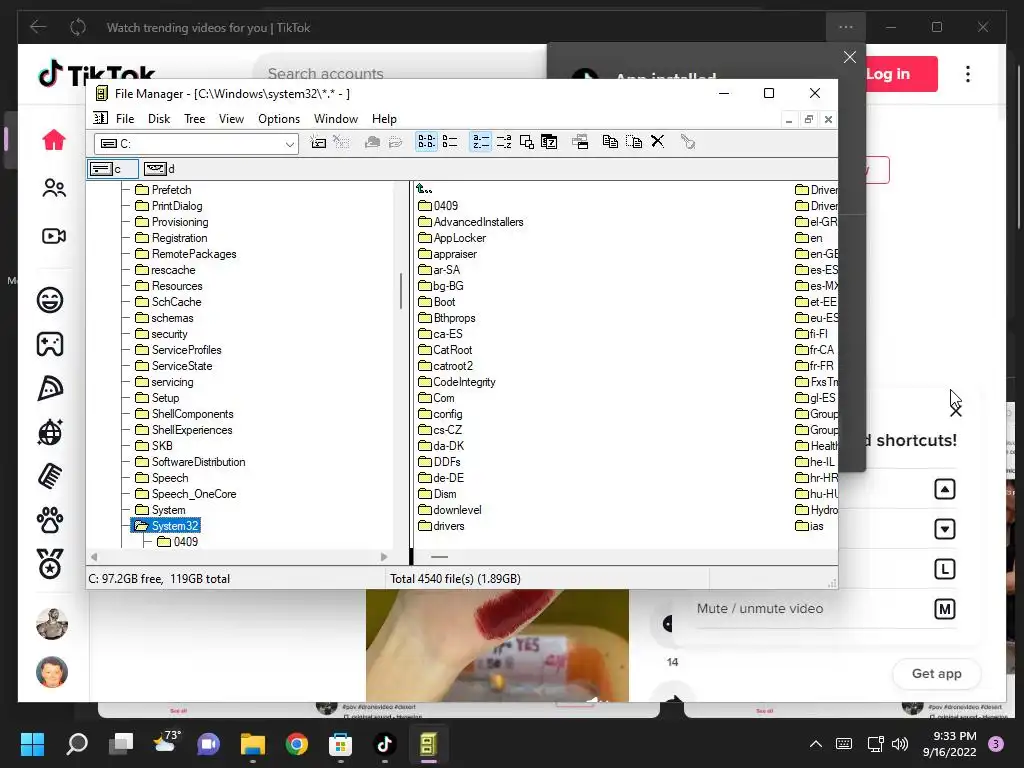Image resolution: width=1024 pixels, height=768 pixels.
Task: Toggle the Sort by Name button
Action: click(x=481, y=142)
